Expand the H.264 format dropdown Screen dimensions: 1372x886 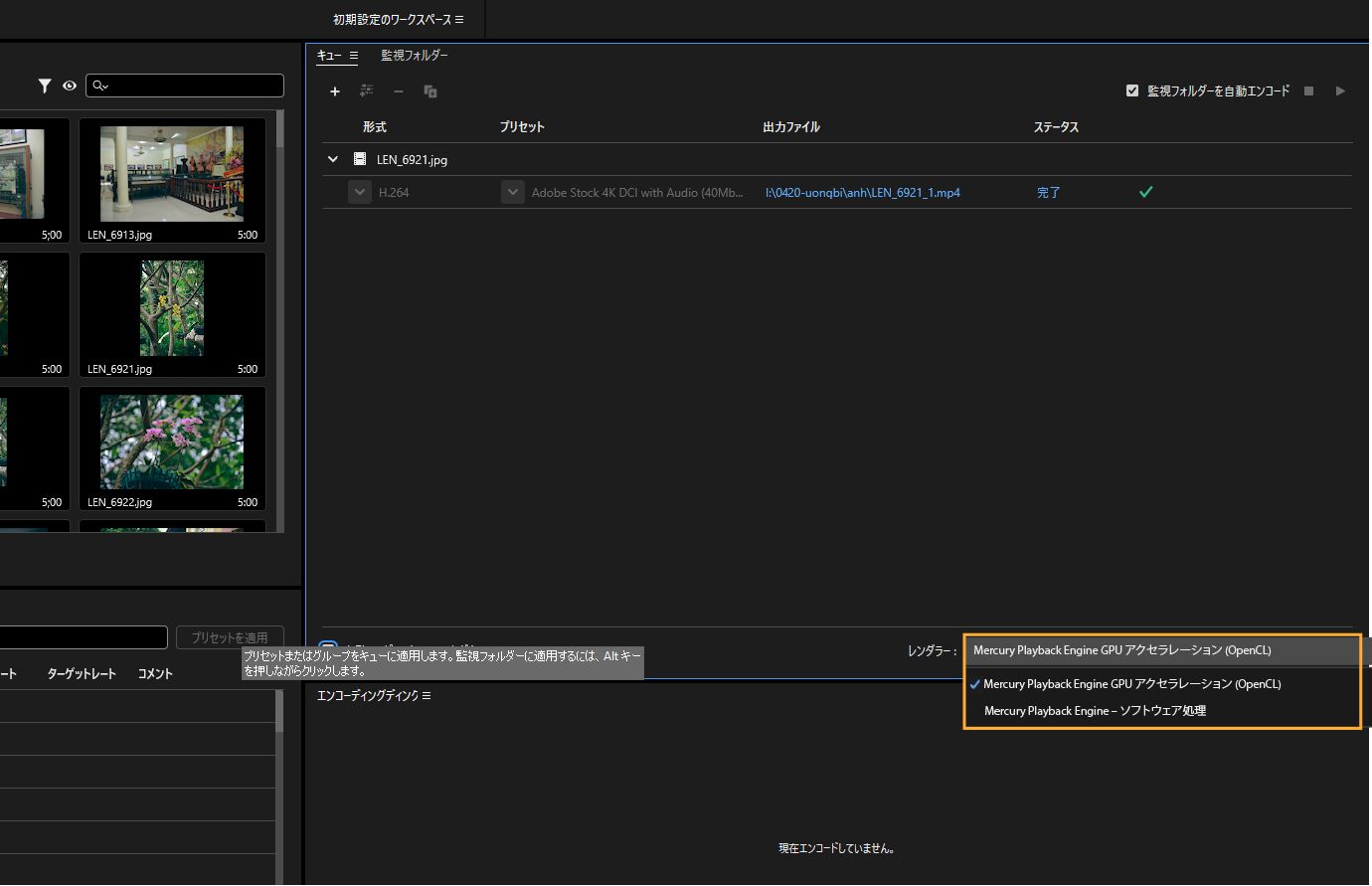359,192
